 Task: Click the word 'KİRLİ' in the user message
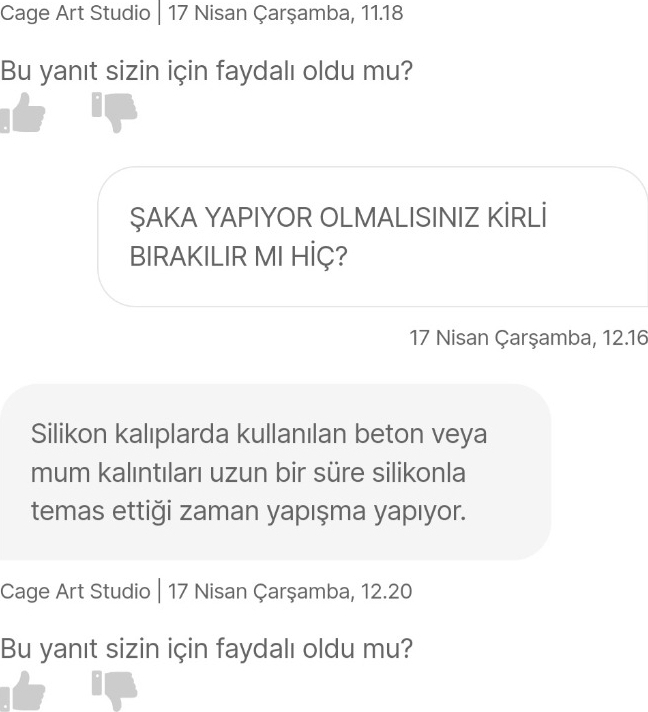coord(517,217)
